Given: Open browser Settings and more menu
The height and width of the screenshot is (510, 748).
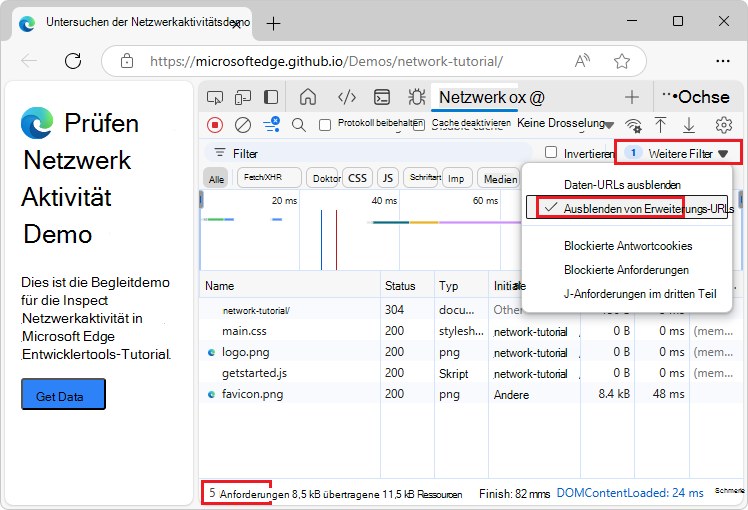Looking at the screenshot, I should coord(723,61).
